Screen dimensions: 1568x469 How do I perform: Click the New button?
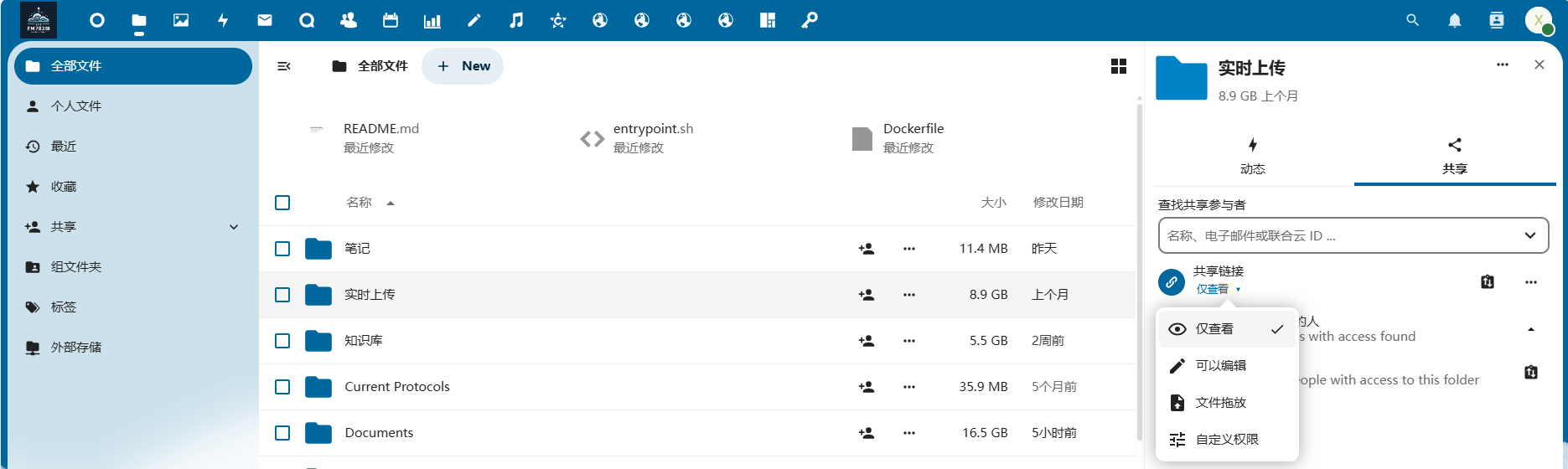pos(463,66)
